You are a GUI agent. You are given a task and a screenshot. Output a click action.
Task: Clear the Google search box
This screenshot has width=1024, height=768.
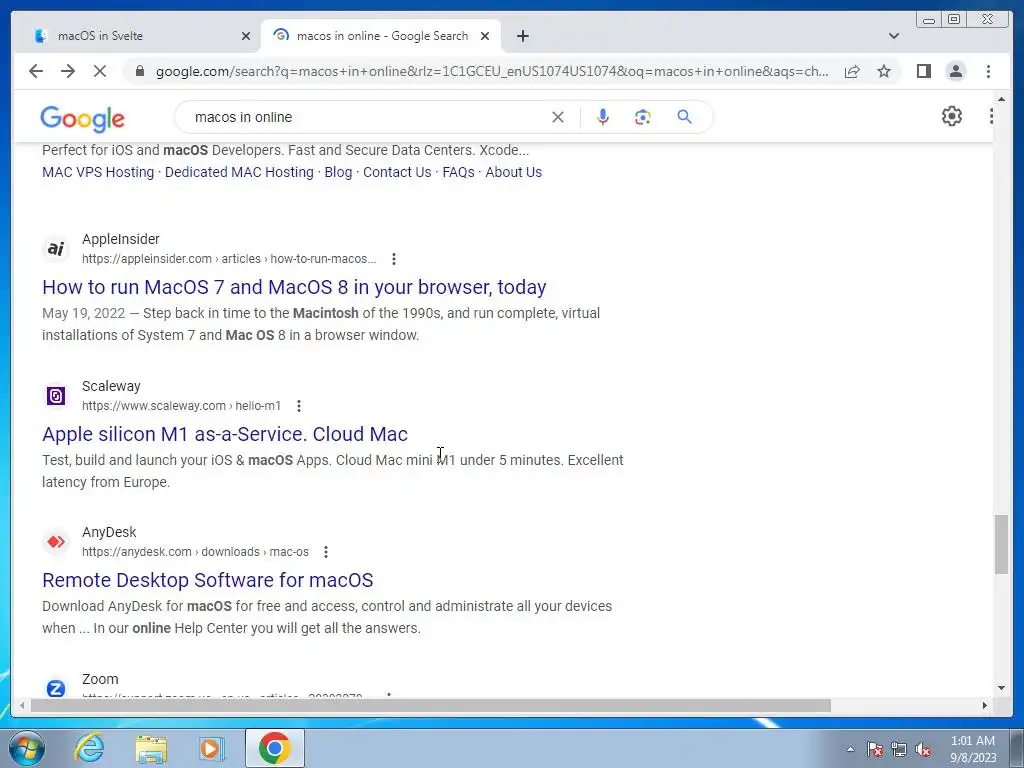click(558, 117)
